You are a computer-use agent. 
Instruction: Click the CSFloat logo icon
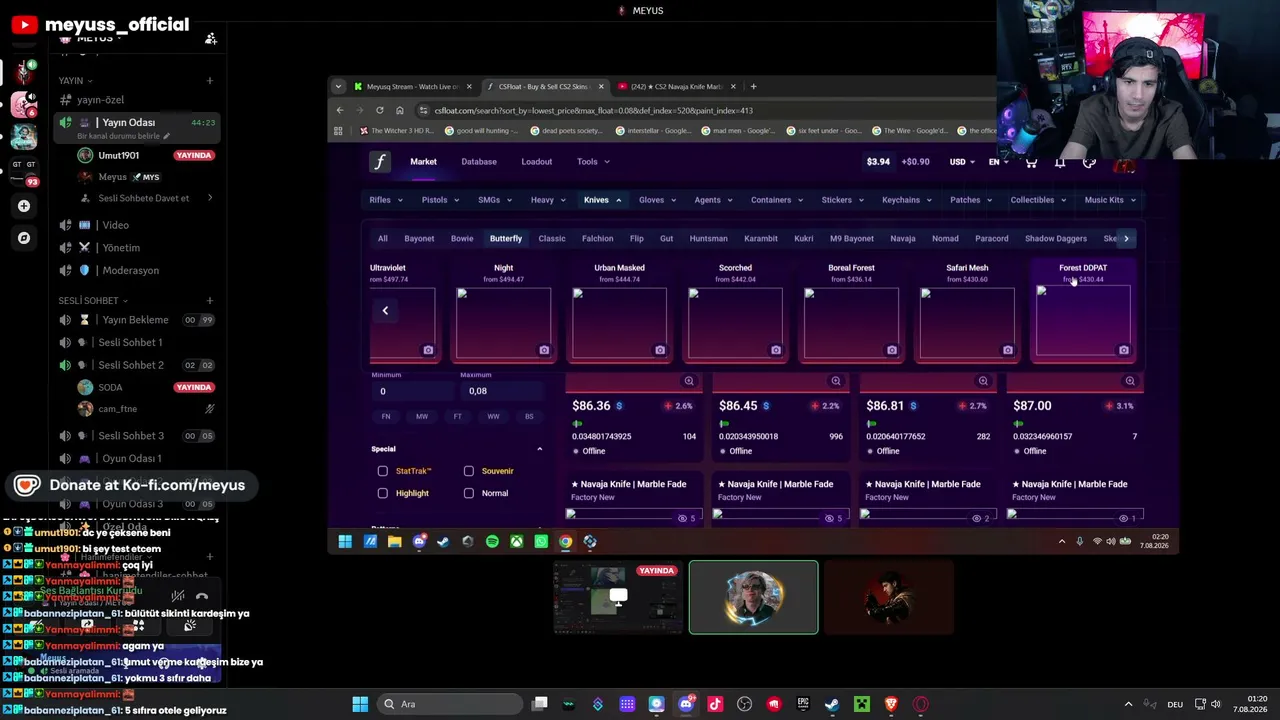point(379,162)
